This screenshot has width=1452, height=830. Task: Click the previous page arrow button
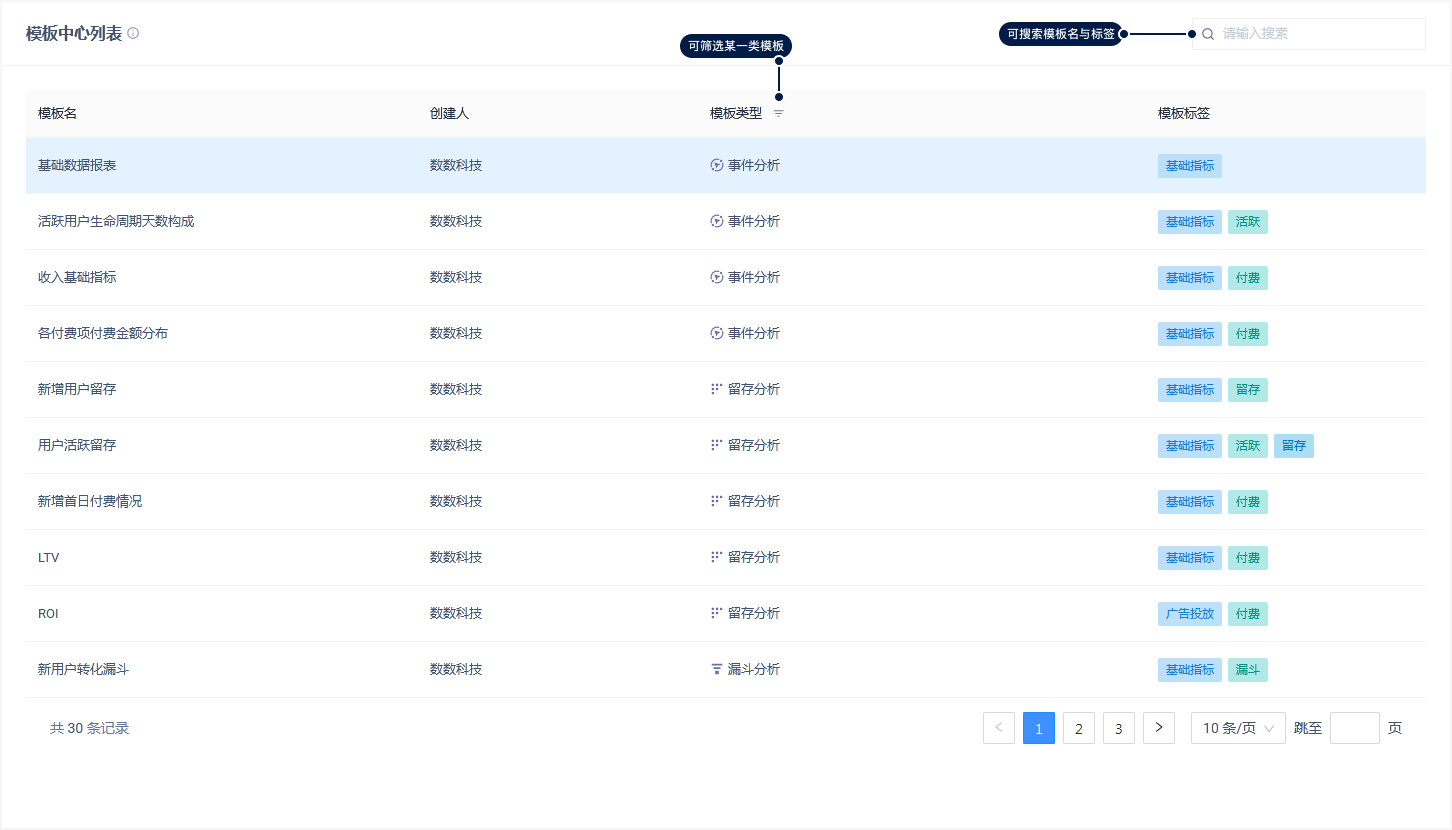998,728
